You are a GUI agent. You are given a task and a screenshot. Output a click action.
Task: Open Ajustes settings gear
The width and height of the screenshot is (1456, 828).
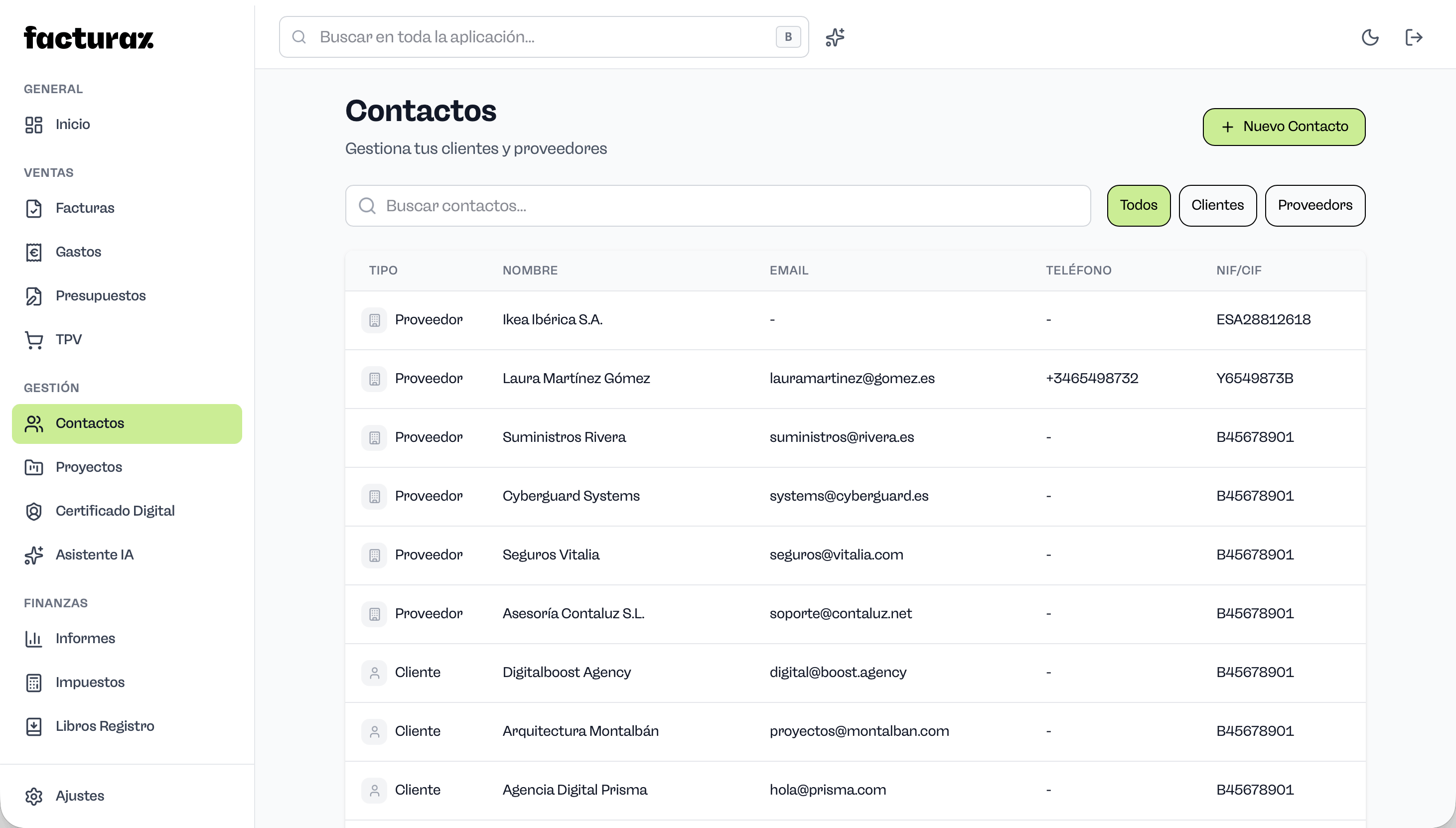[x=80, y=796]
